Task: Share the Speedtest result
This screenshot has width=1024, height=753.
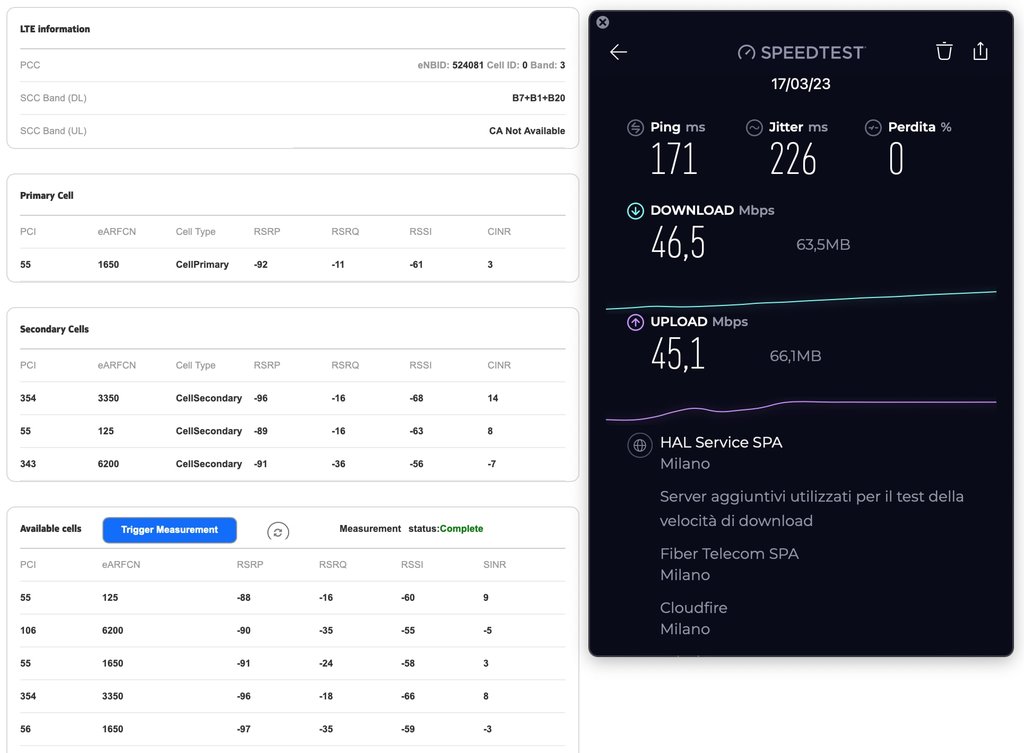Action: [x=980, y=51]
